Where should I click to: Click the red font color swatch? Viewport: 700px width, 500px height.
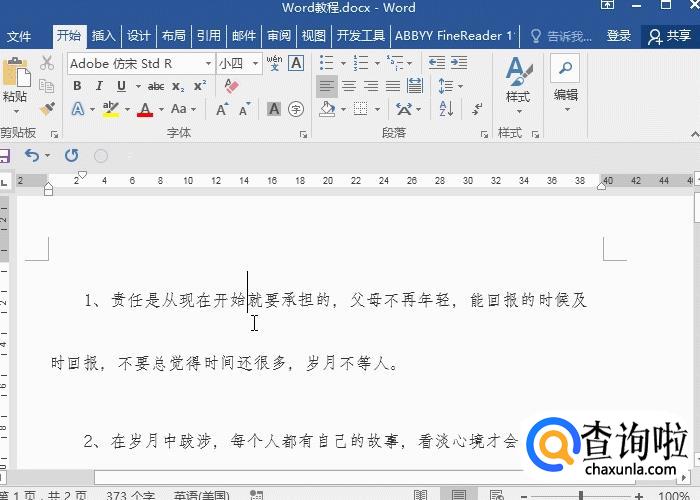145,109
